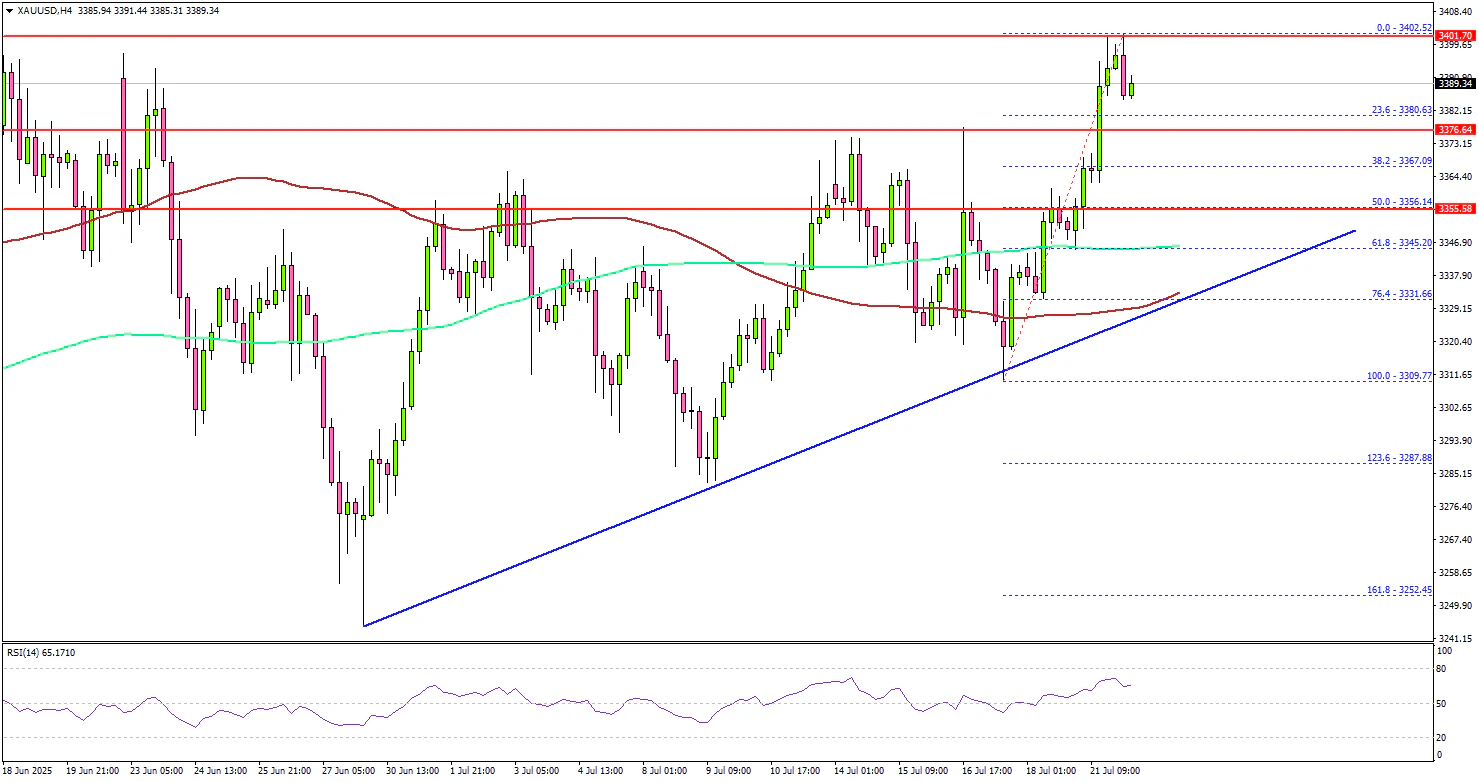
Task: Click the 3355.58 red price label
Action: pos(1455,209)
